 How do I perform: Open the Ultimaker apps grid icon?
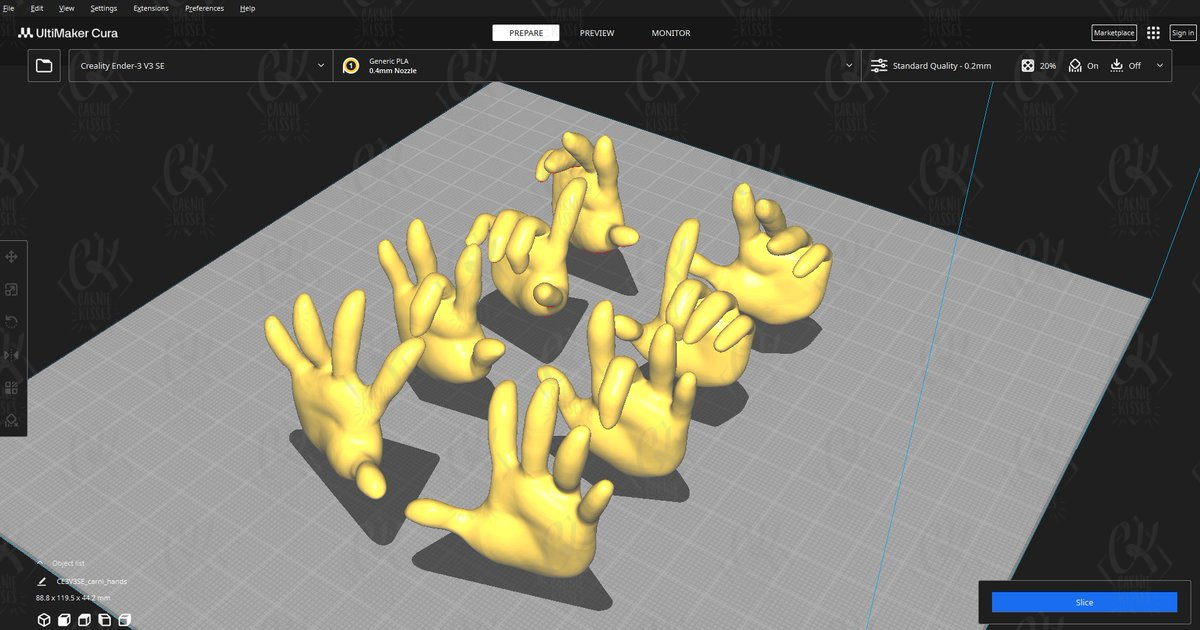coord(1153,33)
